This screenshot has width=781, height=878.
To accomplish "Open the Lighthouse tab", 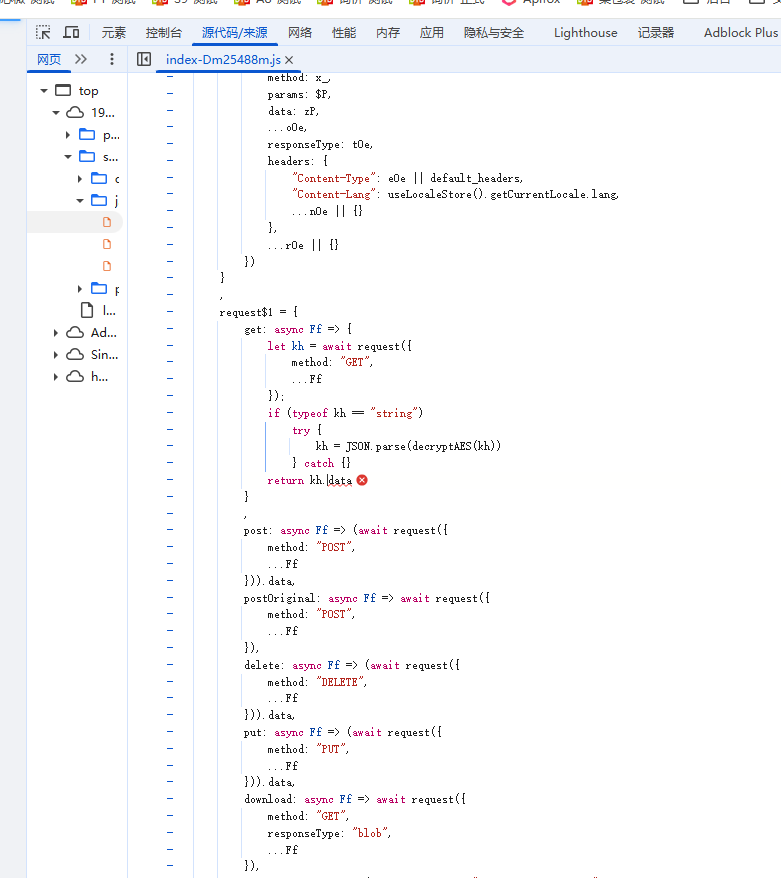I will tap(585, 33).
